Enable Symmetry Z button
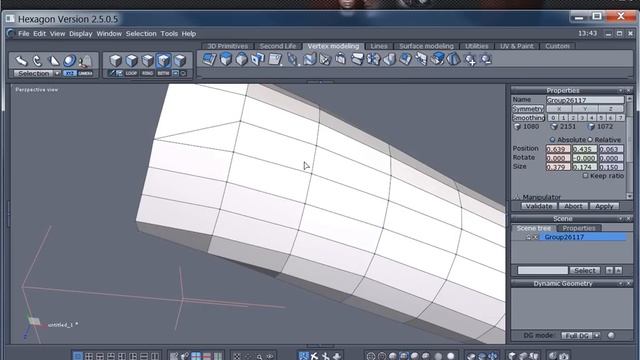This screenshot has width=640, height=360. point(611,109)
